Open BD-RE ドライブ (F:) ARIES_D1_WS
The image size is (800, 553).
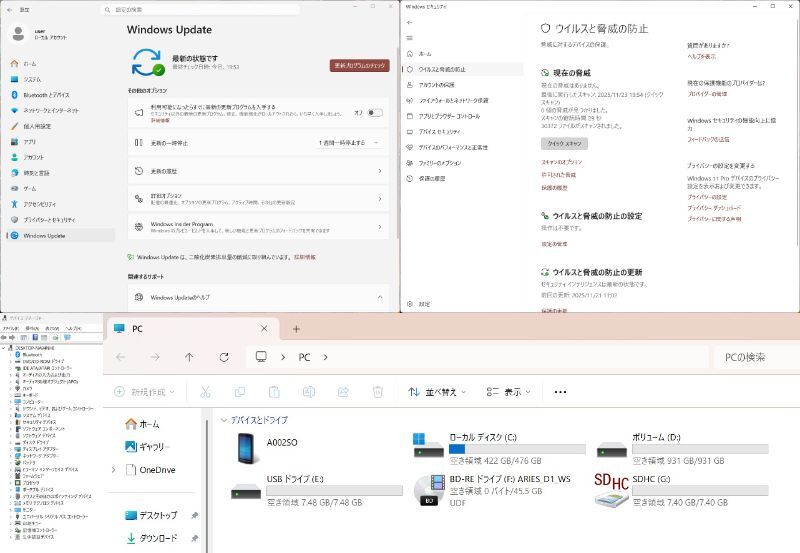tap(492, 490)
